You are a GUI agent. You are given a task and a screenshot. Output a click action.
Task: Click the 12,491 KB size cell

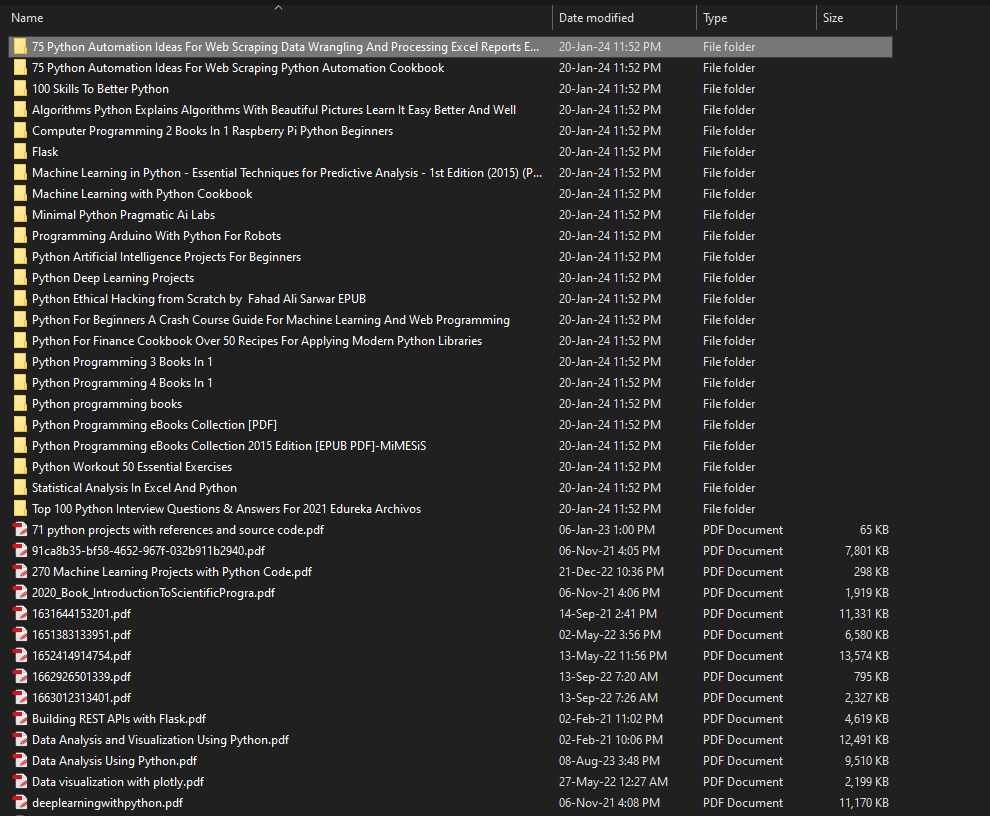(864, 740)
